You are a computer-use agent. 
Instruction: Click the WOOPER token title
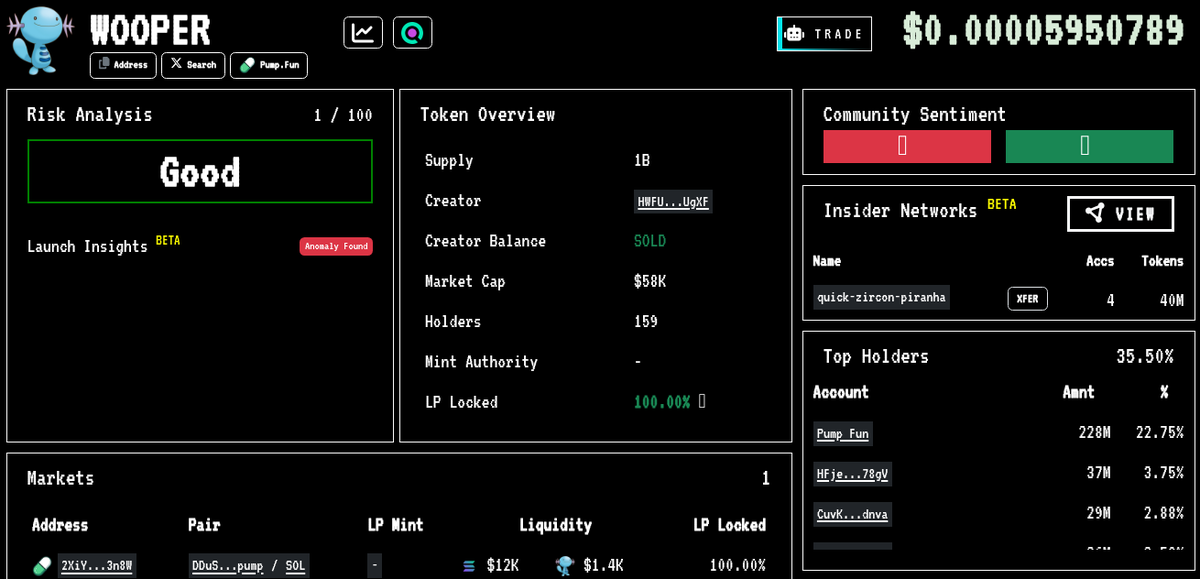pos(150,29)
